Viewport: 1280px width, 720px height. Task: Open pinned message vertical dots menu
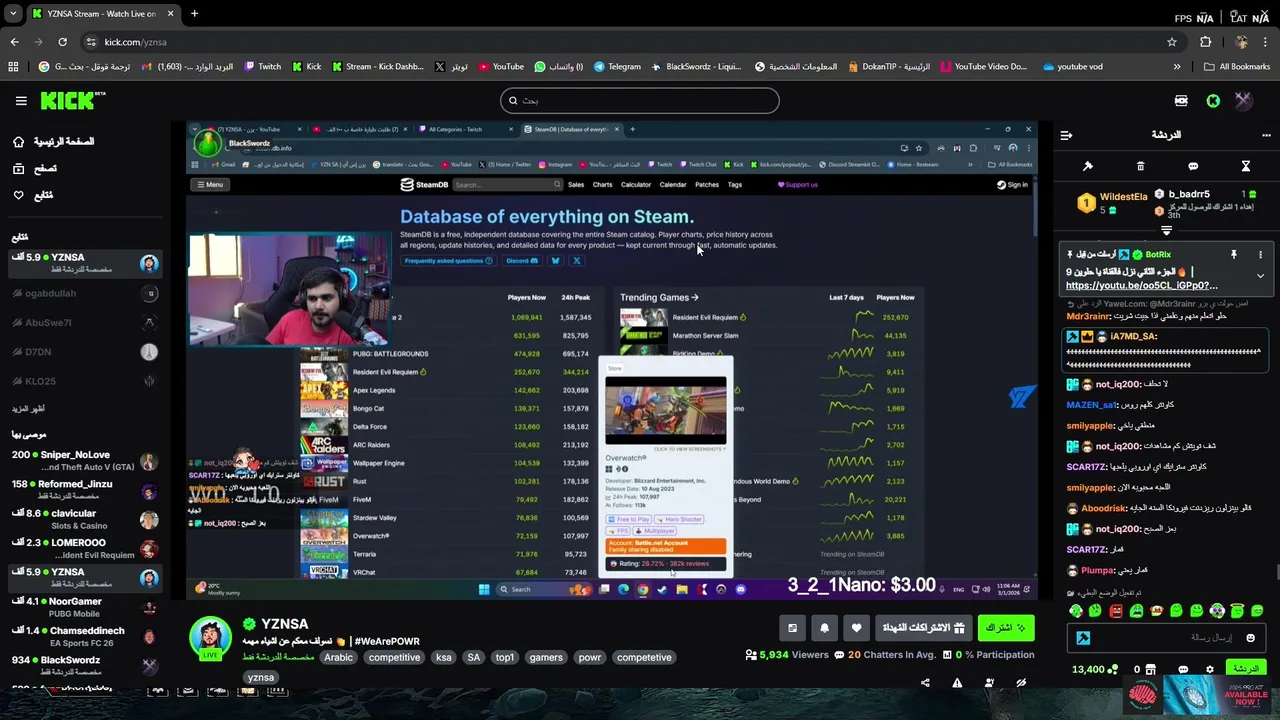tap(1260, 255)
